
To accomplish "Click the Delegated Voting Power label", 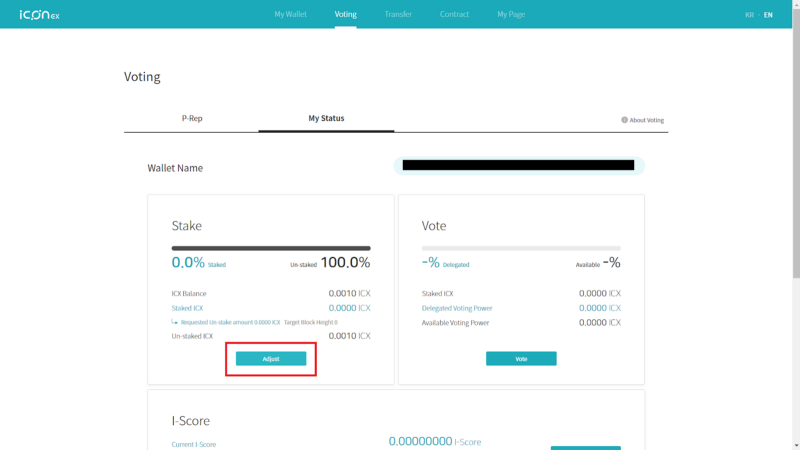I will click(457, 308).
